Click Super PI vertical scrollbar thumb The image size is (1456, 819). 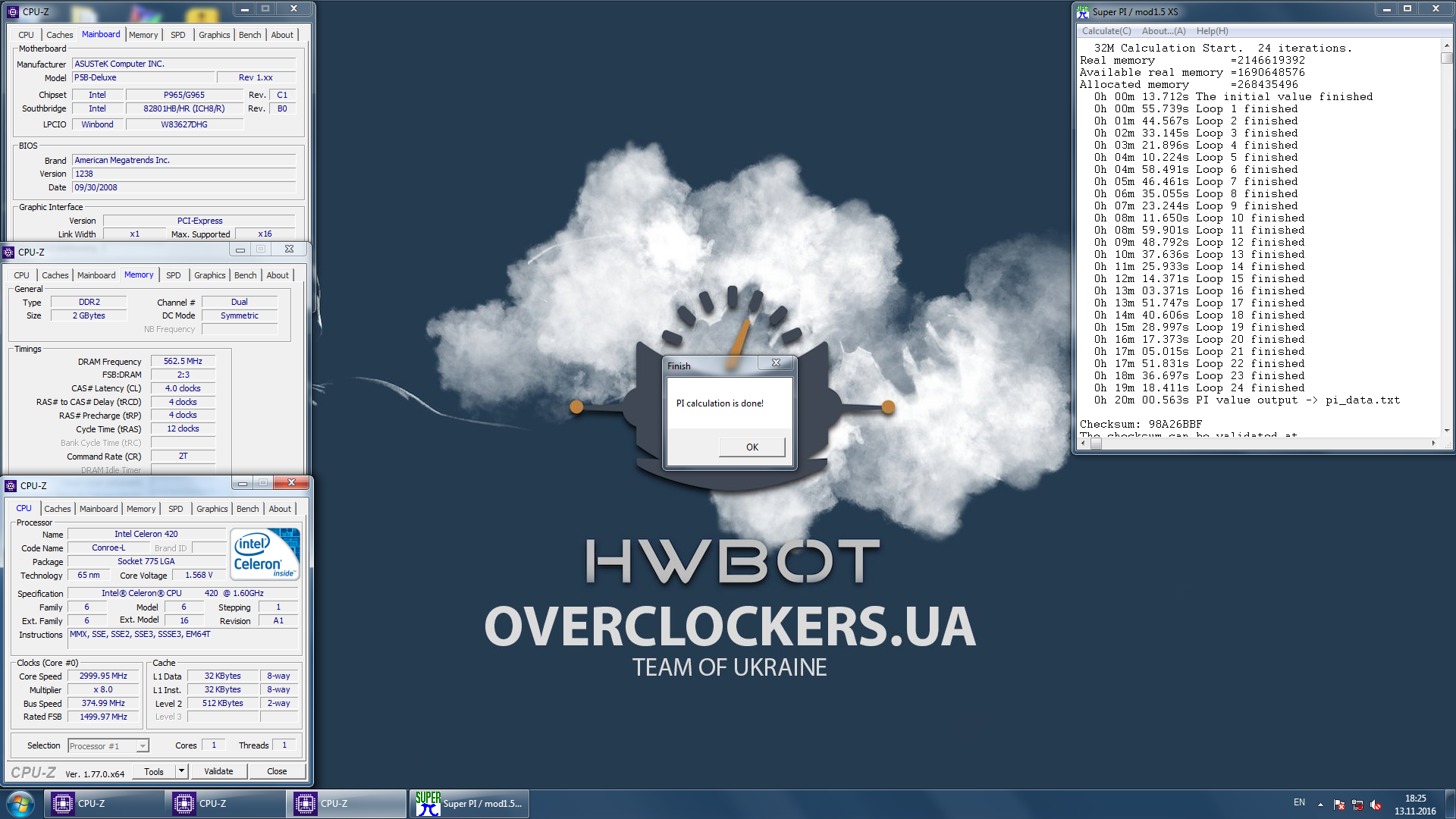1447,58
